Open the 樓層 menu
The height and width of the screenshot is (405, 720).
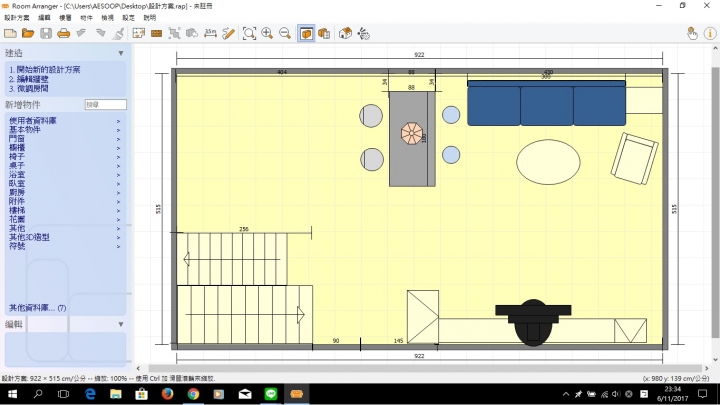pyautogui.click(x=65, y=18)
